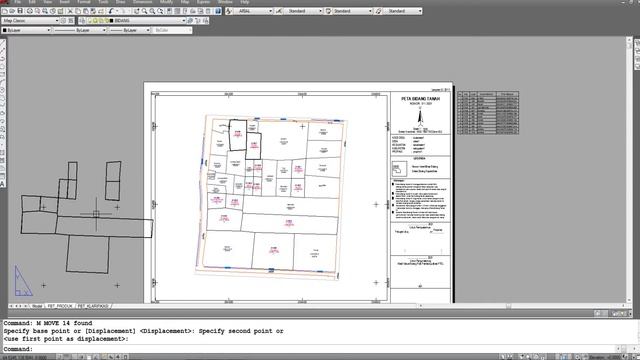Open the Modify menu

click(x=166, y=2)
